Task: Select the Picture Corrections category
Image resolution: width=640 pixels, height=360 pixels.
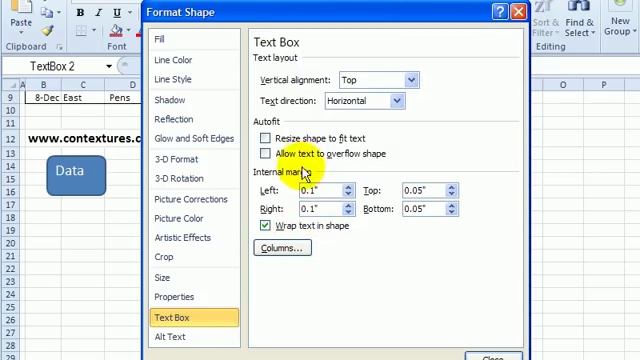Action: (194, 199)
